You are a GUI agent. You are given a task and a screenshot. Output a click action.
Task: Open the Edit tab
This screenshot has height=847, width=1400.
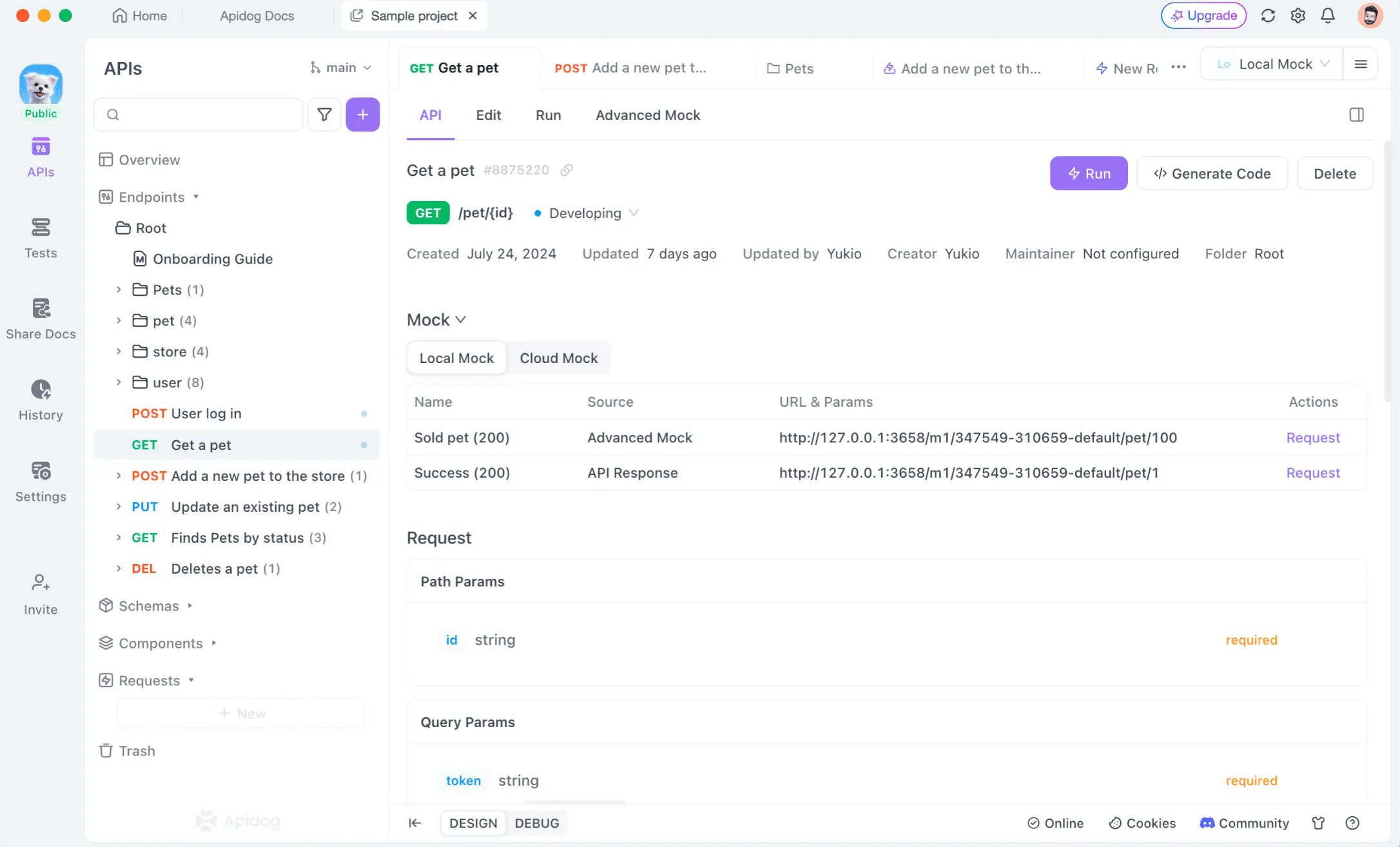[488, 115]
